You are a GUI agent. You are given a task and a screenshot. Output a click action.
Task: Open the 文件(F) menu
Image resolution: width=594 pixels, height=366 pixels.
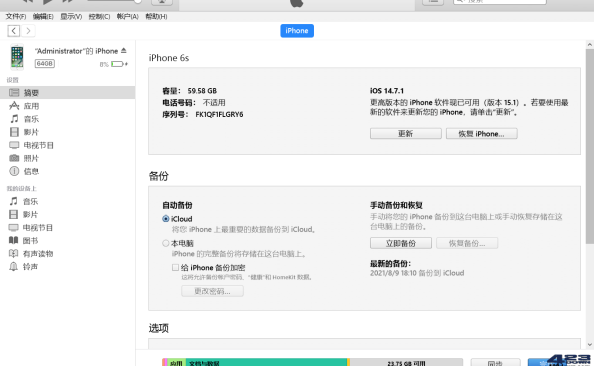16,16
